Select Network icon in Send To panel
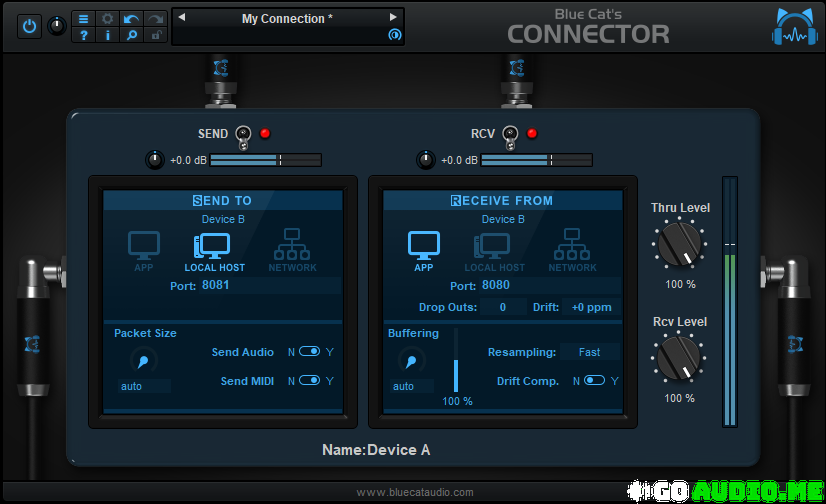The height and width of the screenshot is (504, 826). tap(292, 249)
